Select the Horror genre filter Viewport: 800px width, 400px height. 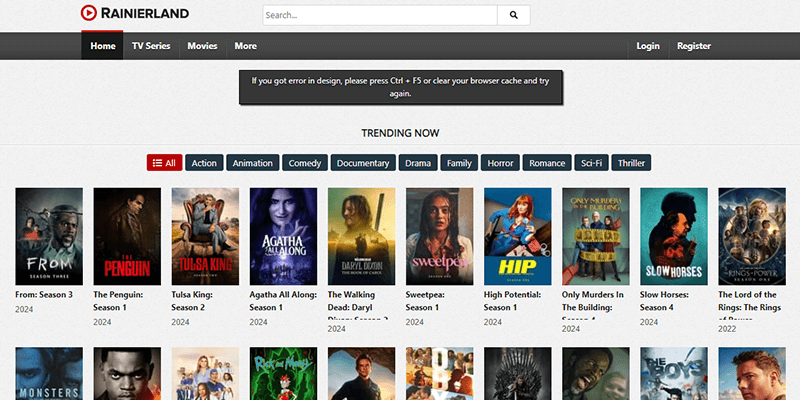point(499,163)
